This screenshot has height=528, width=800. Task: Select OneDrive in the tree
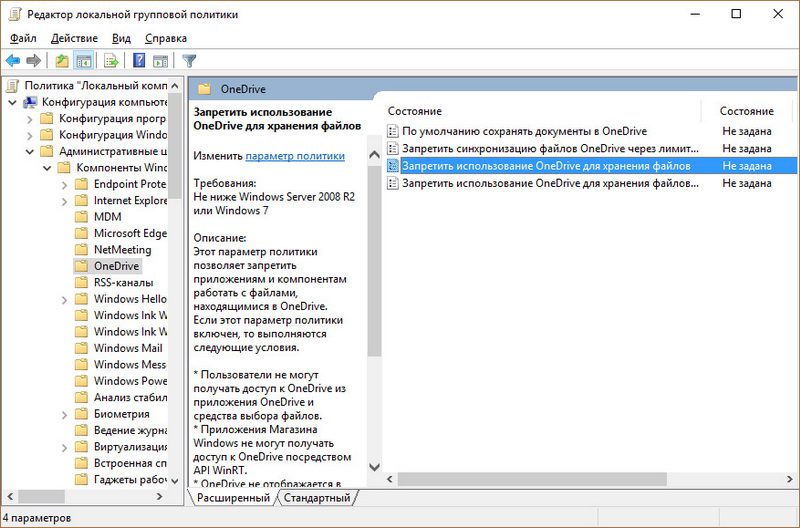pos(116,266)
